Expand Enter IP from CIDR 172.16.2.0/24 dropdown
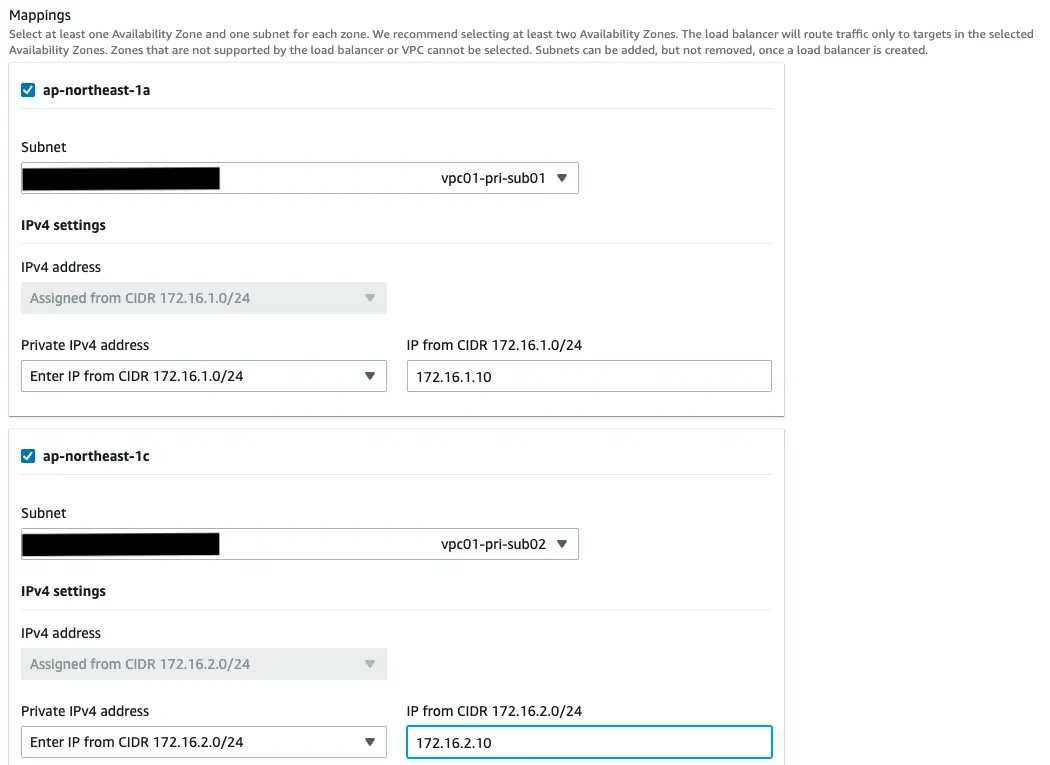Image resolution: width=1050 pixels, height=765 pixels. coord(204,742)
